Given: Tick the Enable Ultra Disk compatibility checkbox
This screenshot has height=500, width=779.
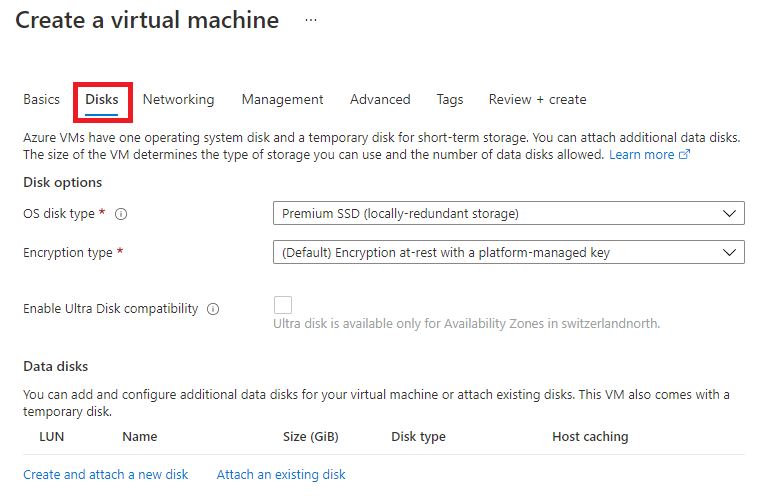Looking at the screenshot, I should (283, 305).
